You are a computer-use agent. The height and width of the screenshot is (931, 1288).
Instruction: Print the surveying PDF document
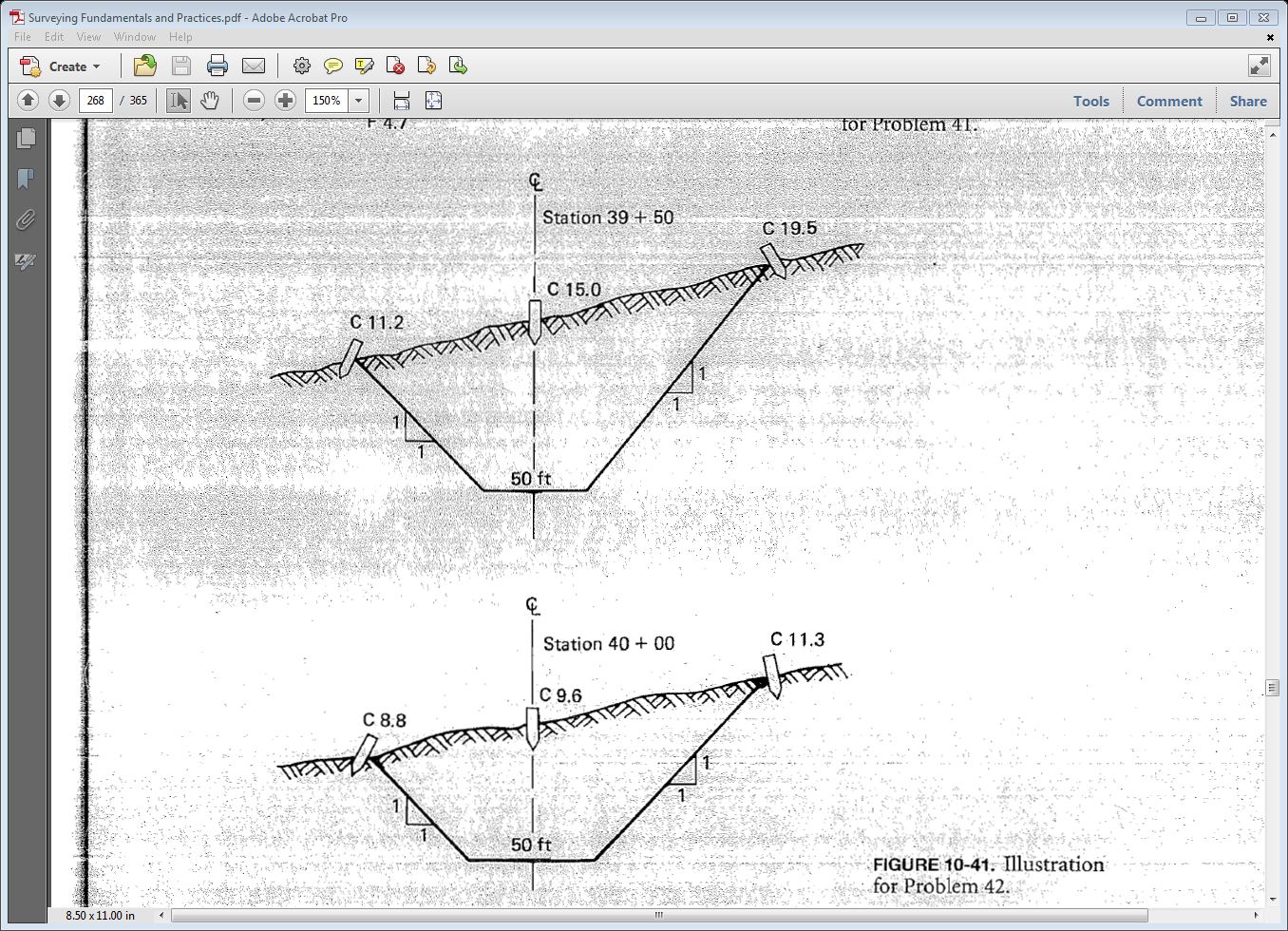218,66
